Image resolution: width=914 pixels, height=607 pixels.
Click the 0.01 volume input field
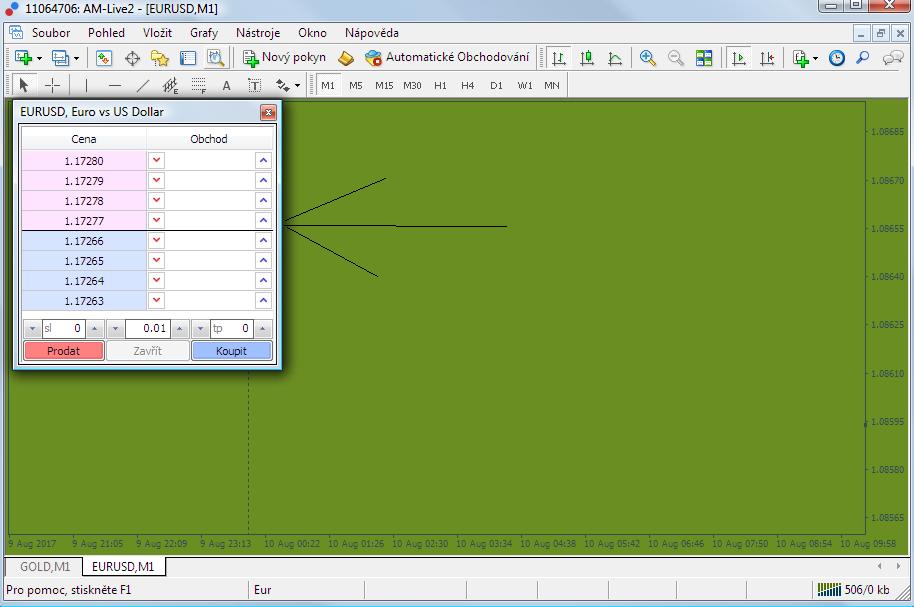click(x=147, y=329)
